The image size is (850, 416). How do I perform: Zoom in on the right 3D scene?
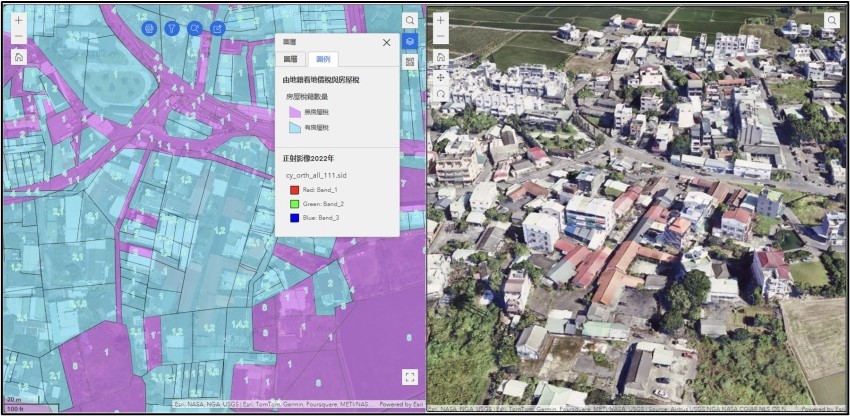click(440, 19)
